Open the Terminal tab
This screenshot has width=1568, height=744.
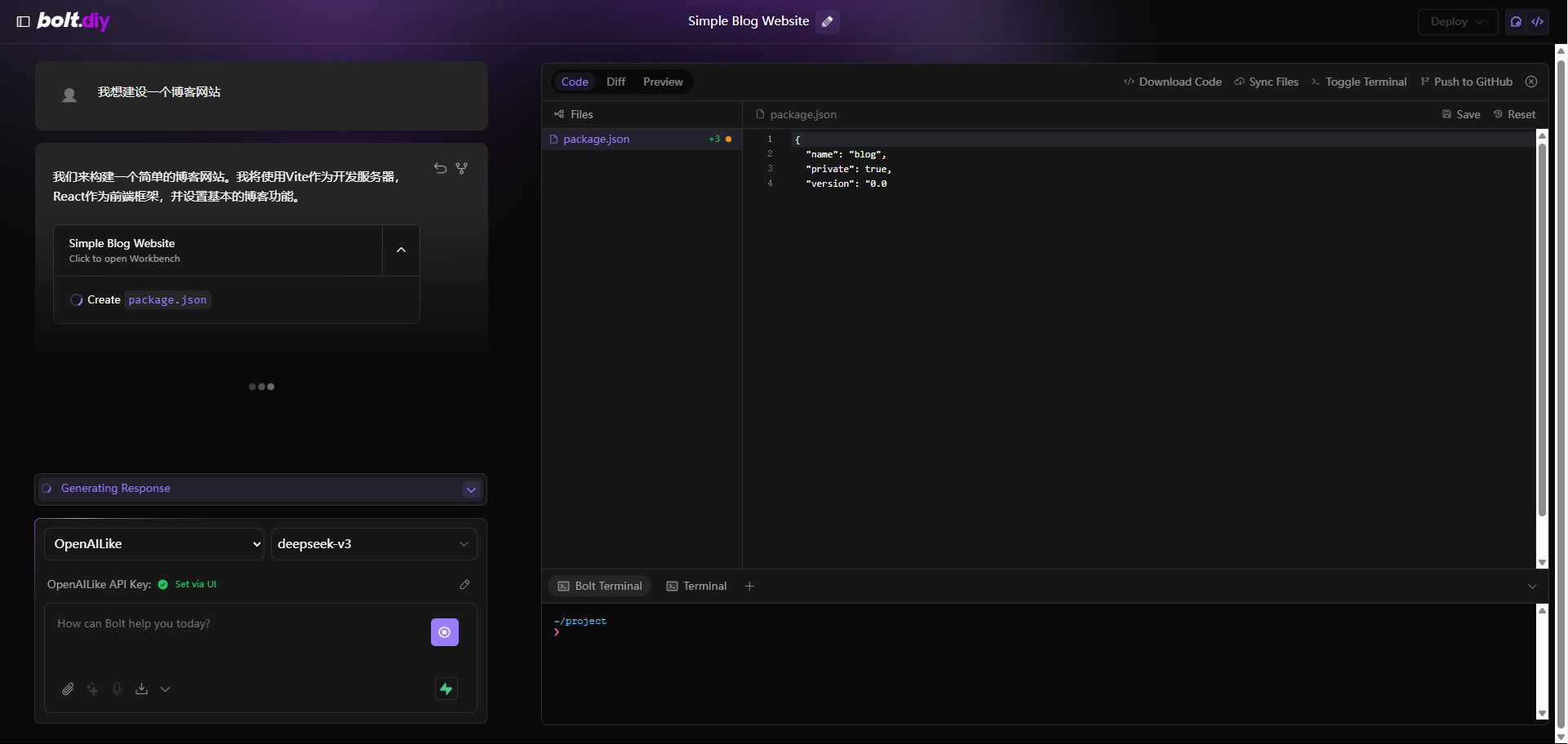(x=696, y=587)
